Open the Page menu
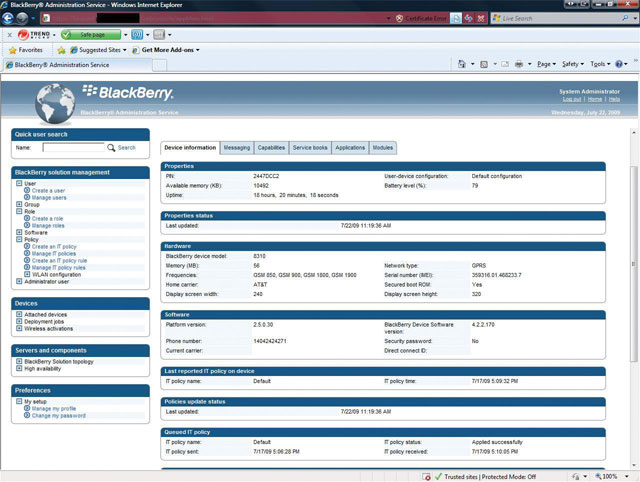640x482 pixels. tap(546, 64)
